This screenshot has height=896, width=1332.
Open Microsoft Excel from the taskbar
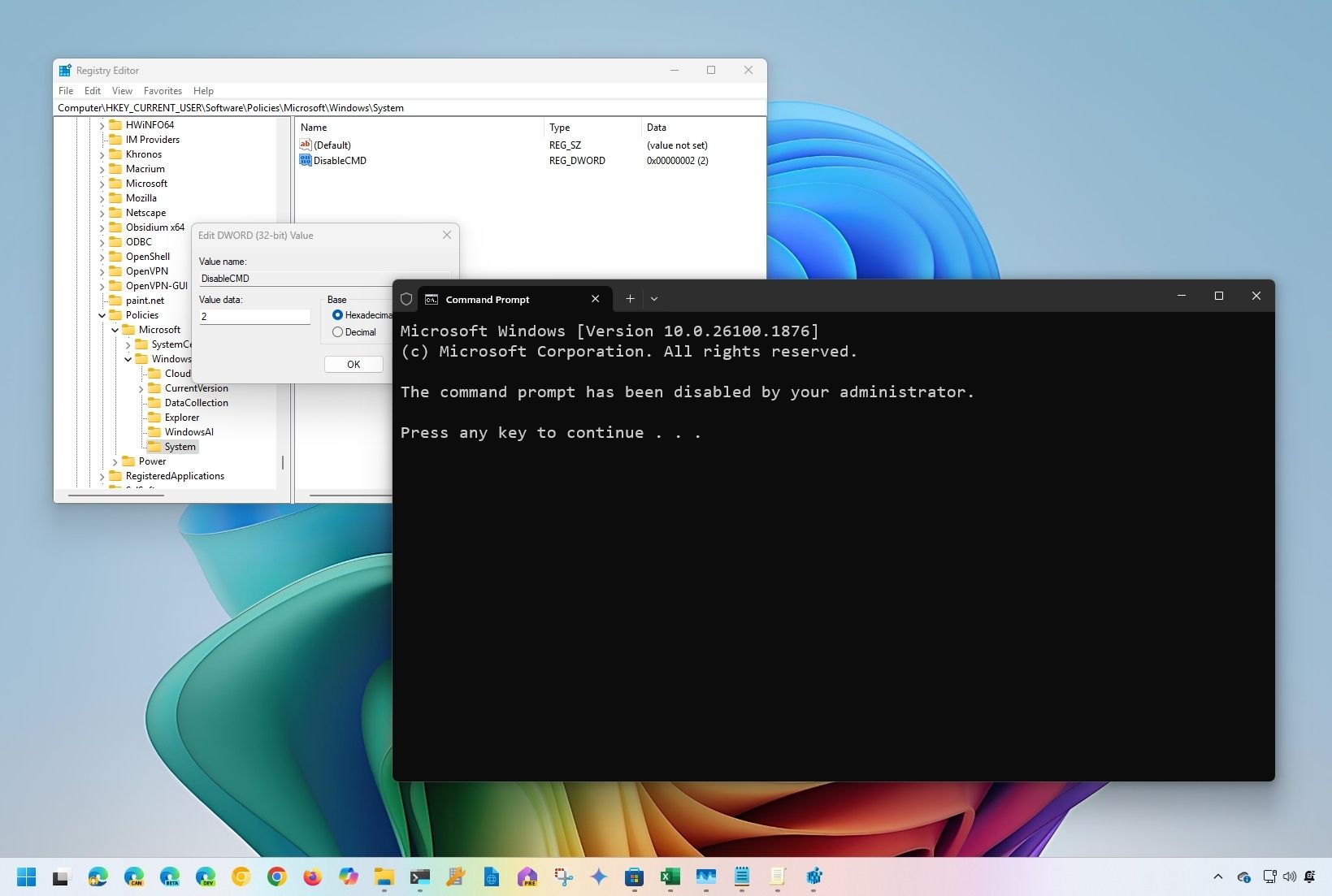[x=670, y=877]
